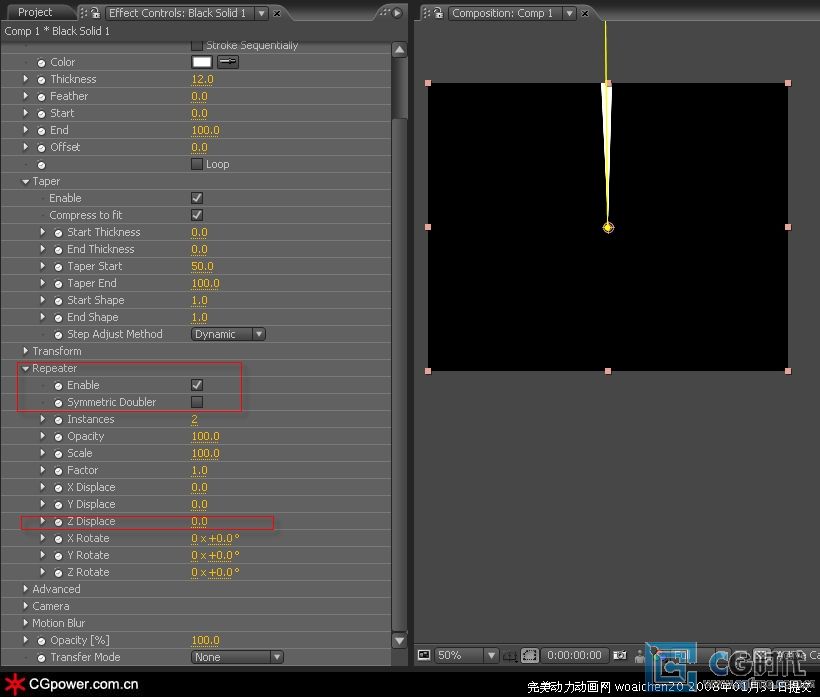Toggle title/action safe grid icon
Viewport: 820px width, 697px height.
coord(511,655)
